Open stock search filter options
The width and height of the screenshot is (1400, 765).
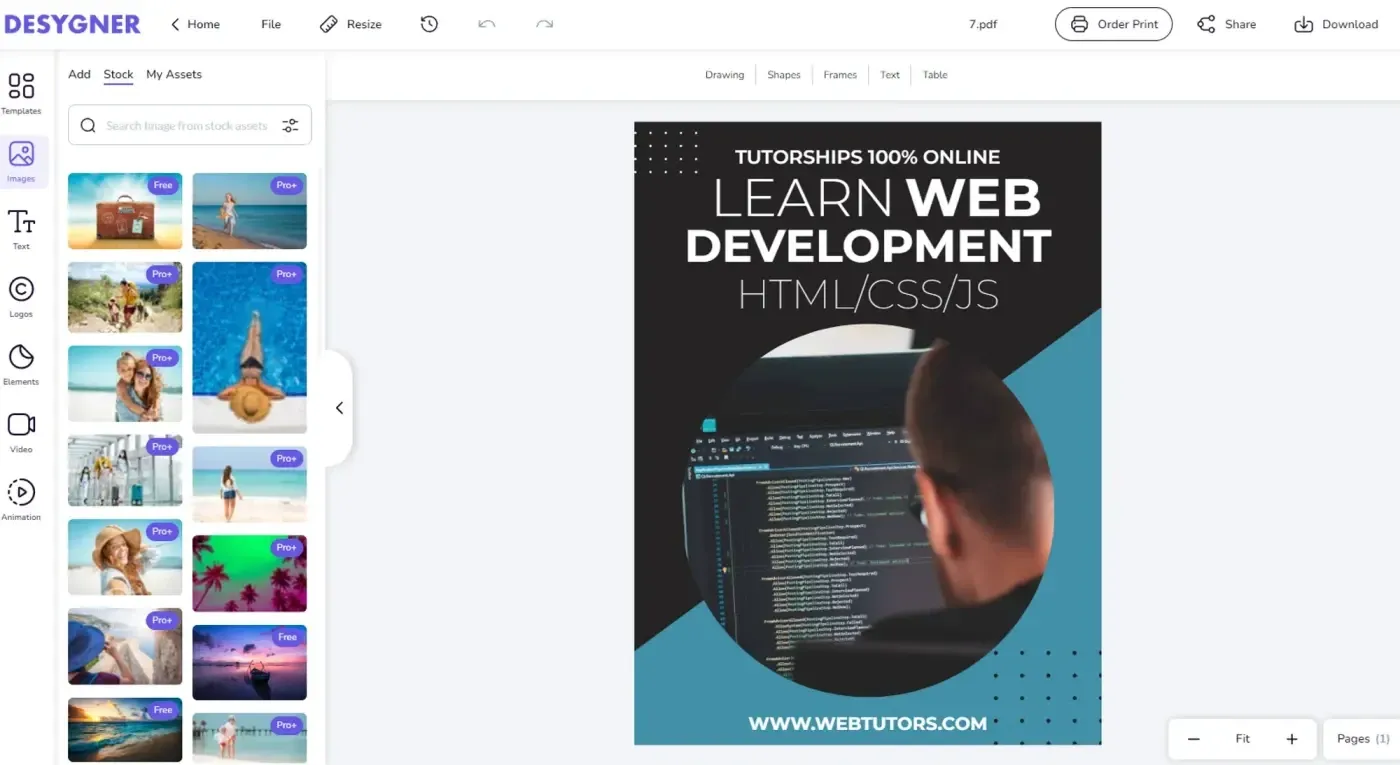tap(290, 126)
